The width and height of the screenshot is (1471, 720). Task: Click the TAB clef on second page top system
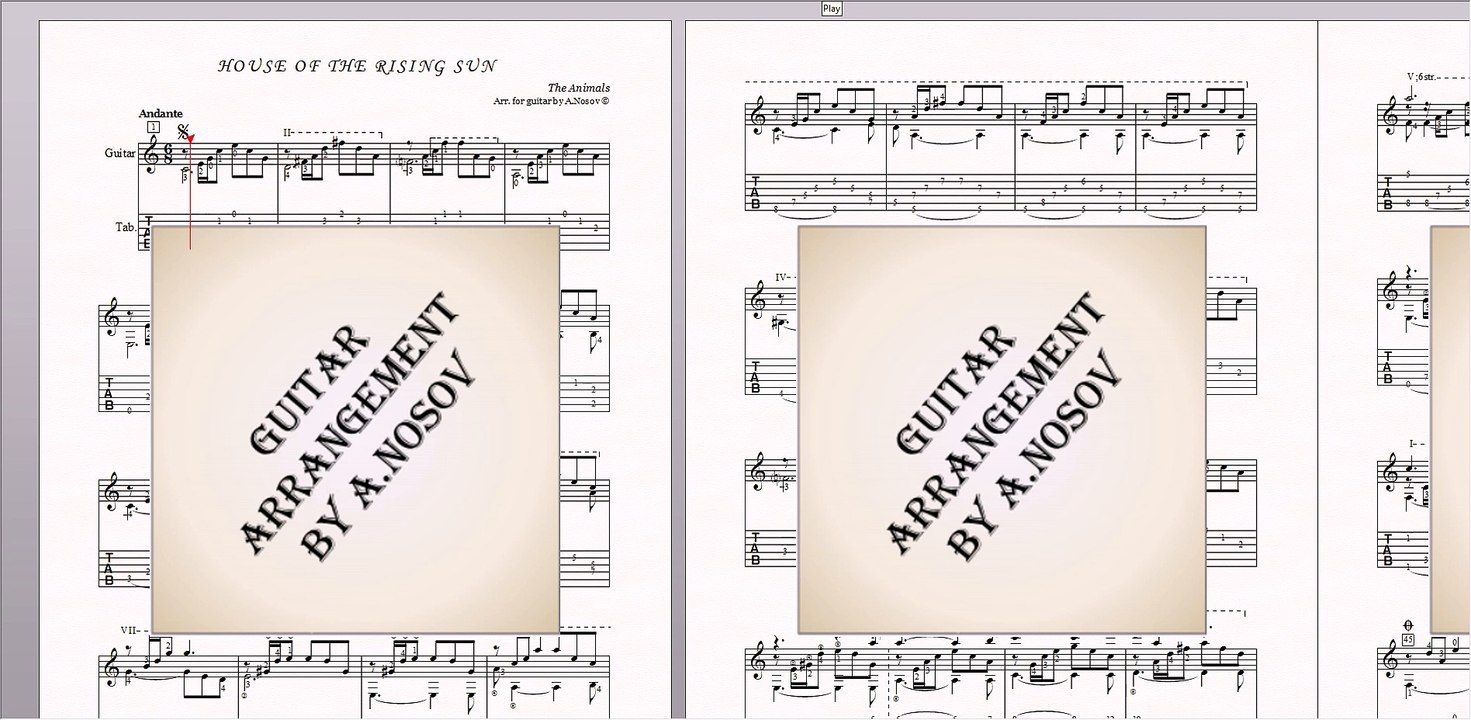point(756,194)
